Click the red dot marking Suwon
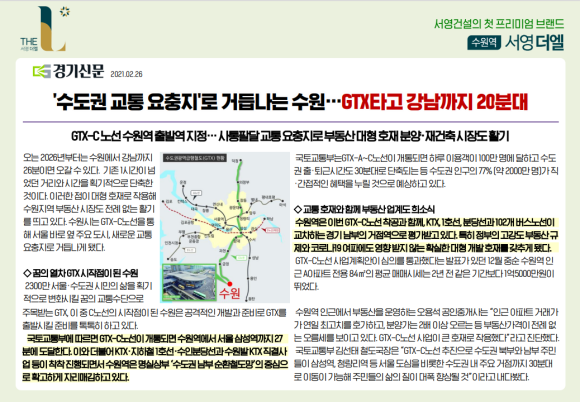The width and height of the screenshot is (580, 402). pos(230,284)
